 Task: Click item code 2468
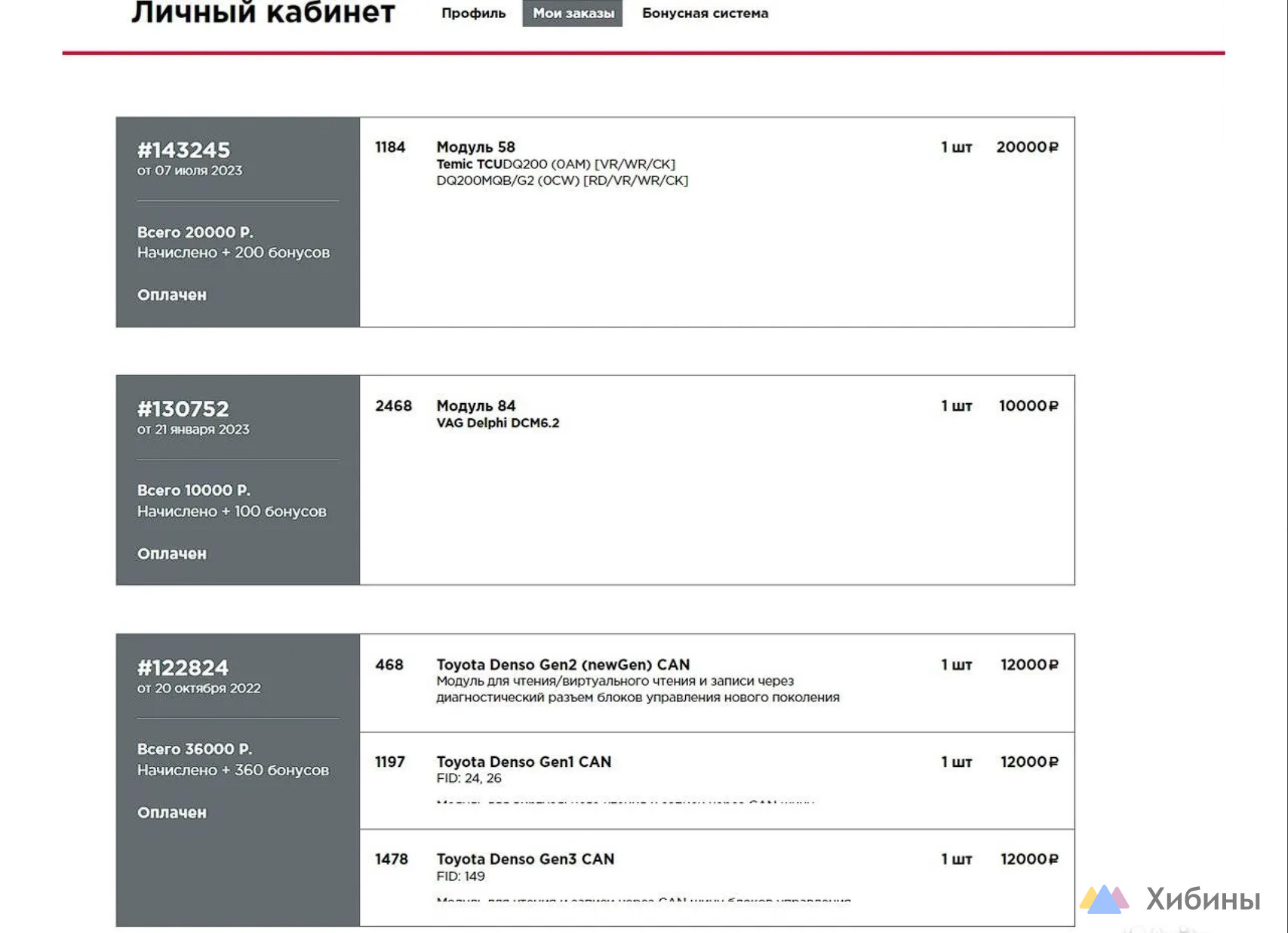pyautogui.click(x=393, y=406)
